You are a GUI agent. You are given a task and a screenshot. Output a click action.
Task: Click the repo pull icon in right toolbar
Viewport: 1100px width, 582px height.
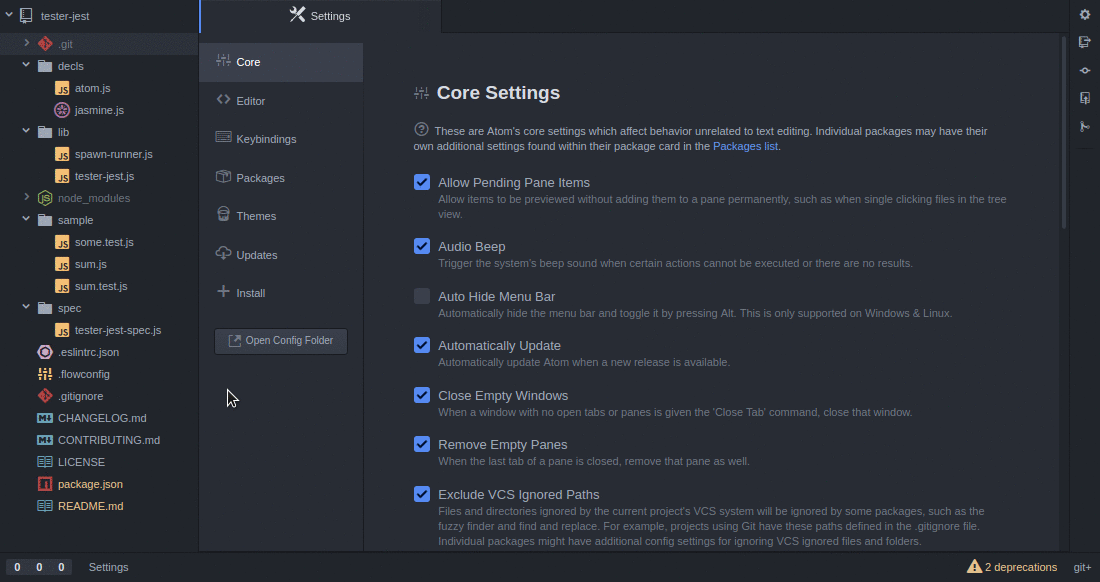pos(1085,43)
